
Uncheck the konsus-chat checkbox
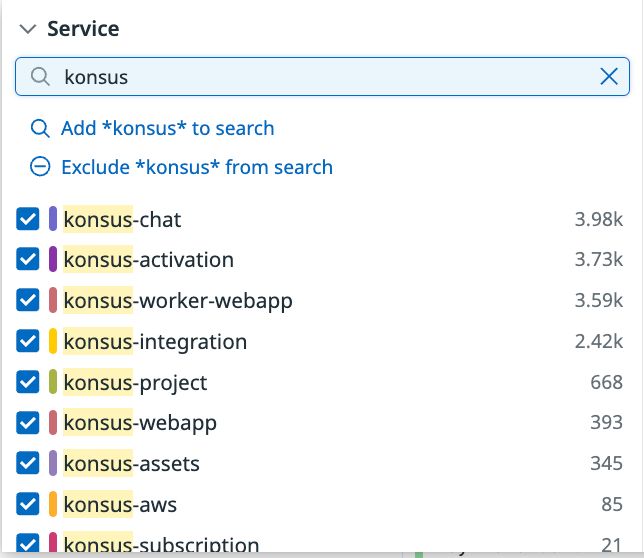click(x=28, y=219)
